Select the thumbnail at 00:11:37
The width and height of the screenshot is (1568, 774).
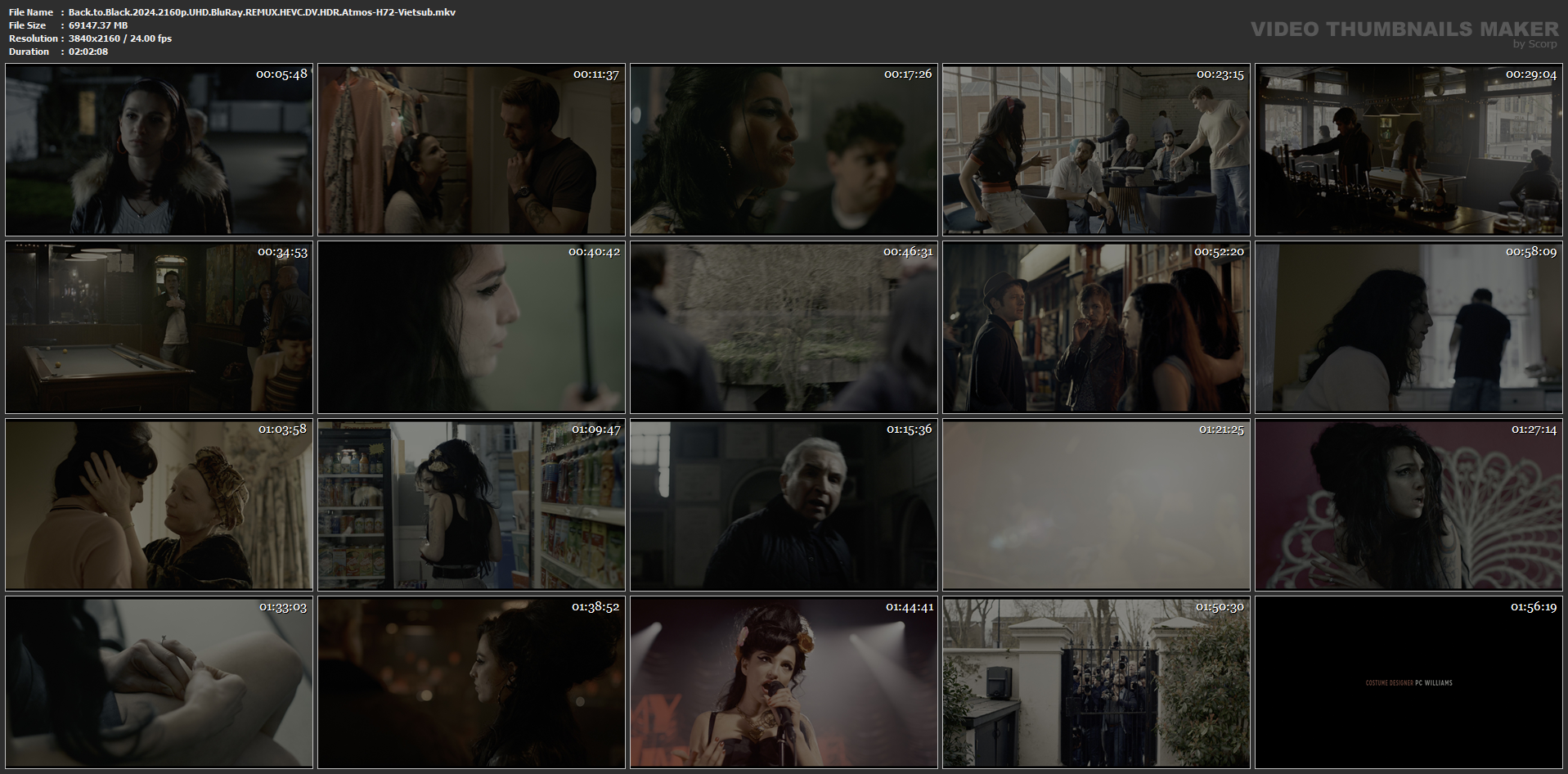(x=471, y=150)
